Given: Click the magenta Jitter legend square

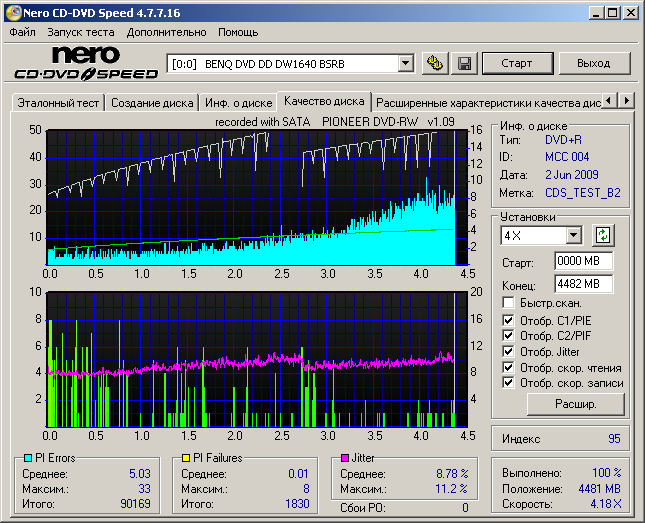Looking at the screenshot, I should click(344, 458).
